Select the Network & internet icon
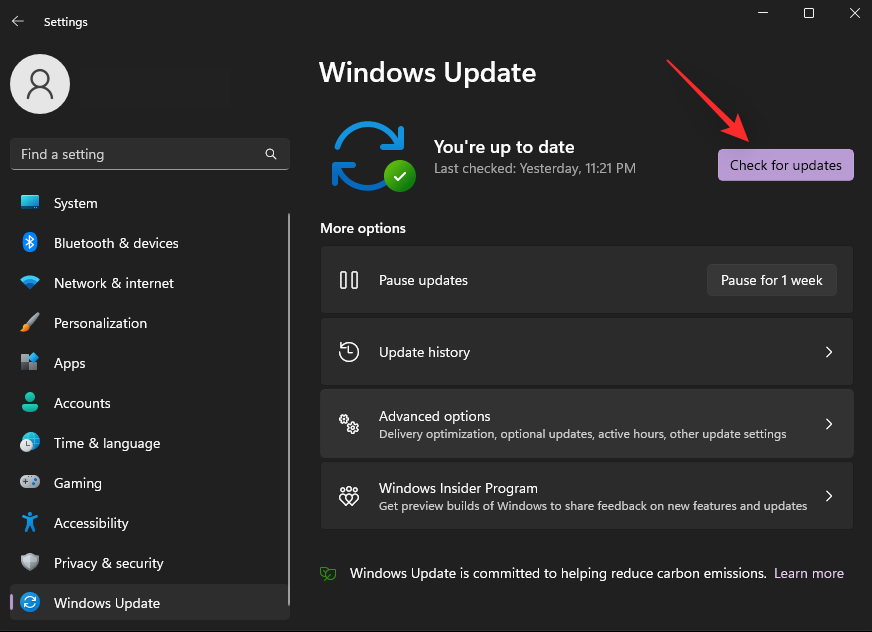Viewport: 872px width, 632px height. (x=30, y=283)
